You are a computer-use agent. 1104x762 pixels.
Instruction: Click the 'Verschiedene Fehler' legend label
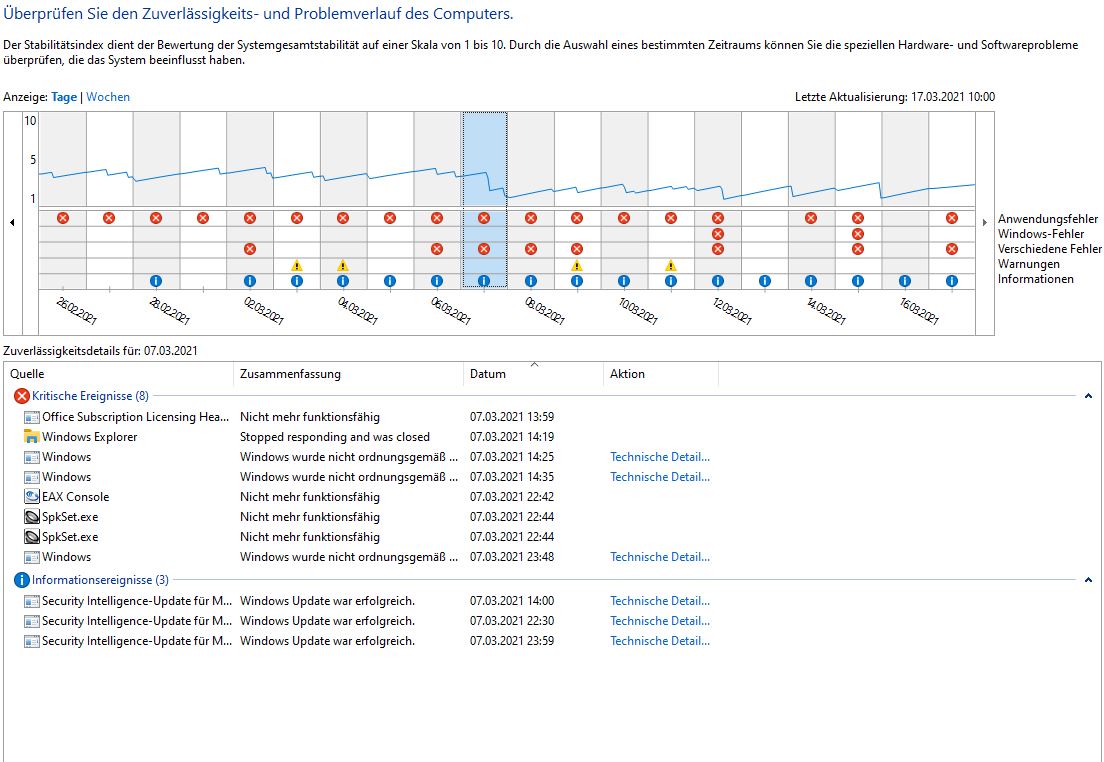tap(1050, 249)
